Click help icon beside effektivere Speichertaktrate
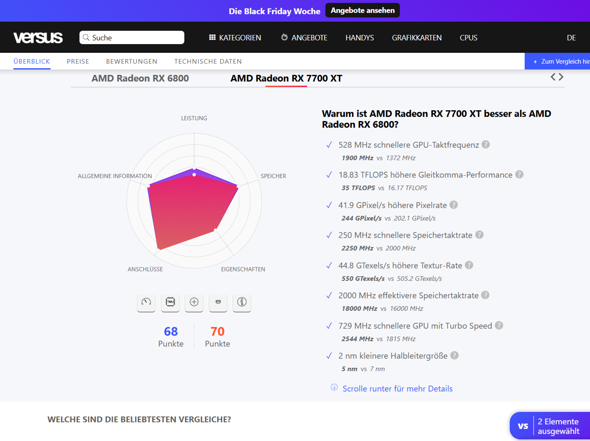This screenshot has width=590, height=441. (x=485, y=295)
